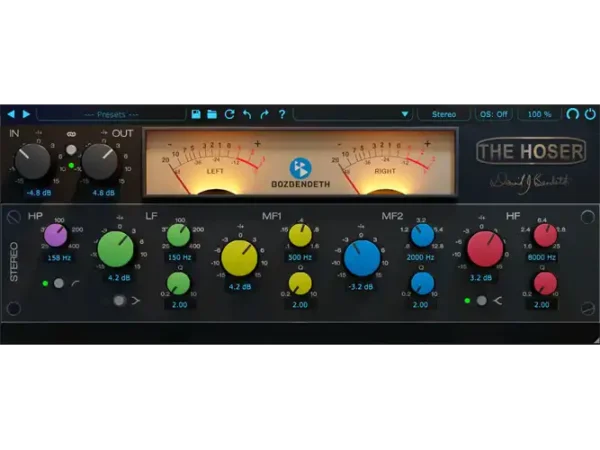Edit the MF1 Q 2.00 value

click(x=300, y=305)
